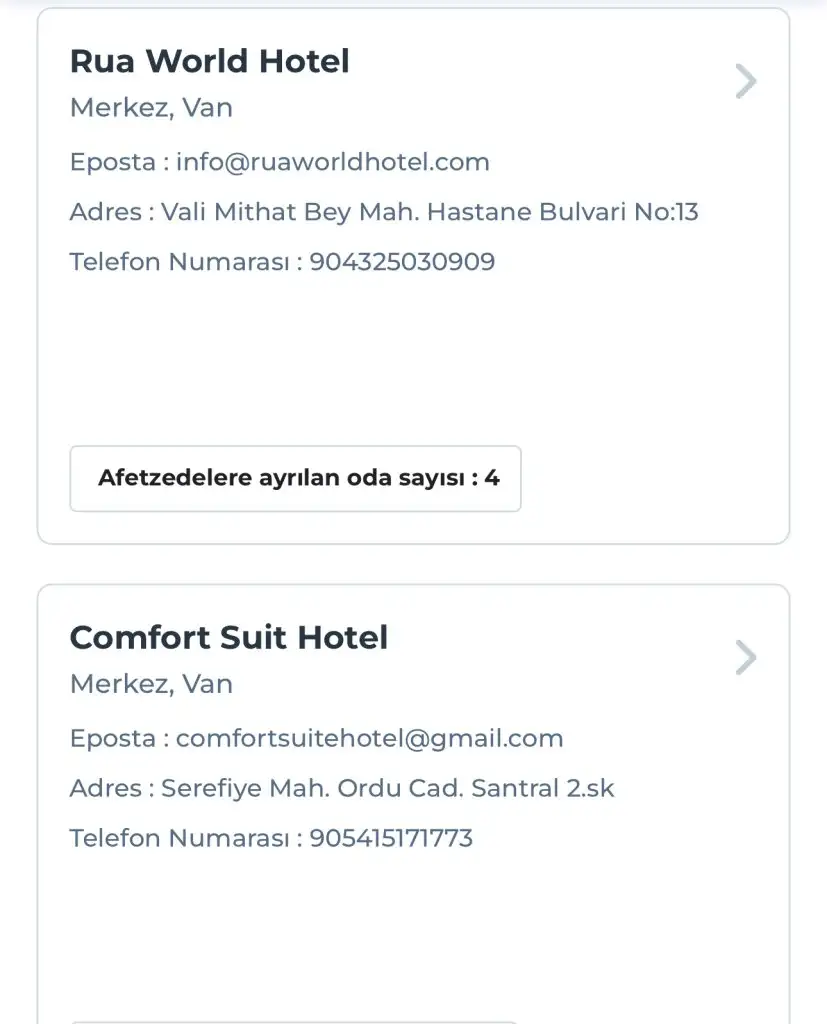Tap the Rua World Hotel title
Screen dimensions: 827x1024
209,61
